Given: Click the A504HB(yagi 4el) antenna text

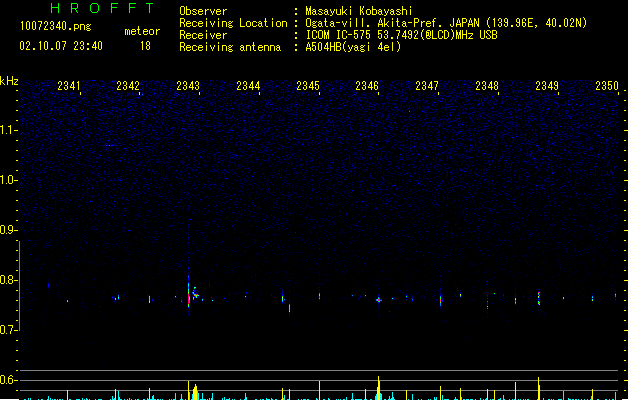Looking at the screenshot, I should coord(353,47).
